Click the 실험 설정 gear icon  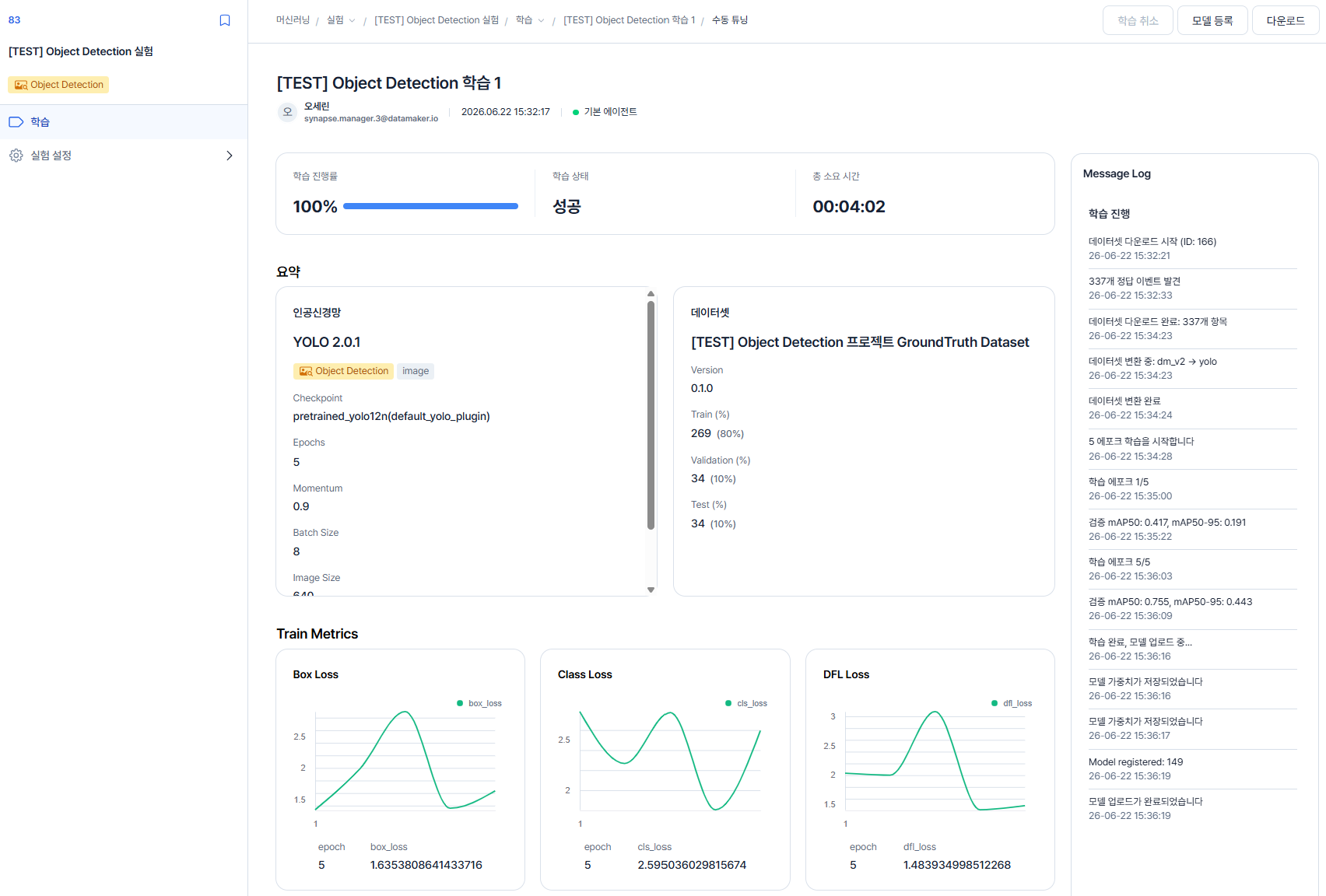[x=16, y=156]
